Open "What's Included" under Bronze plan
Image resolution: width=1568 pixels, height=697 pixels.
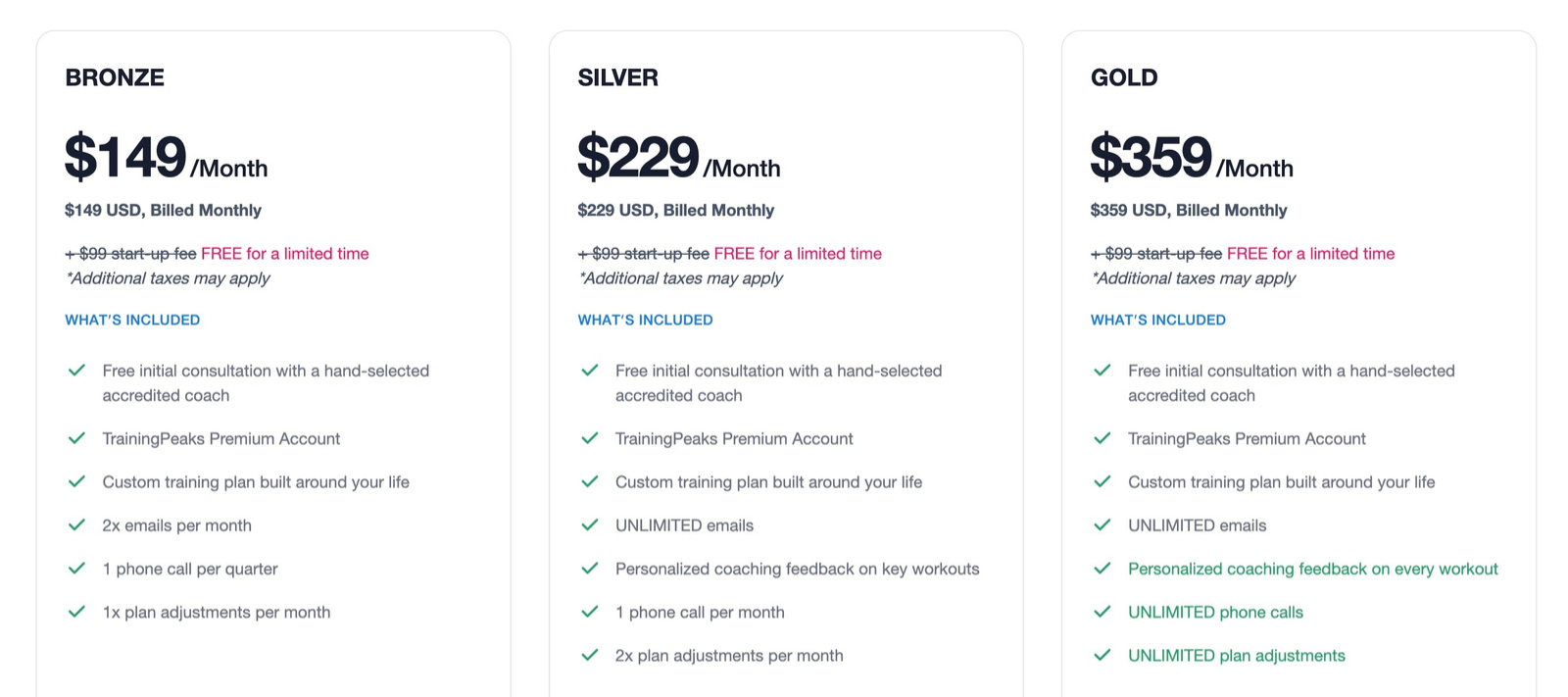[x=132, y=320]
